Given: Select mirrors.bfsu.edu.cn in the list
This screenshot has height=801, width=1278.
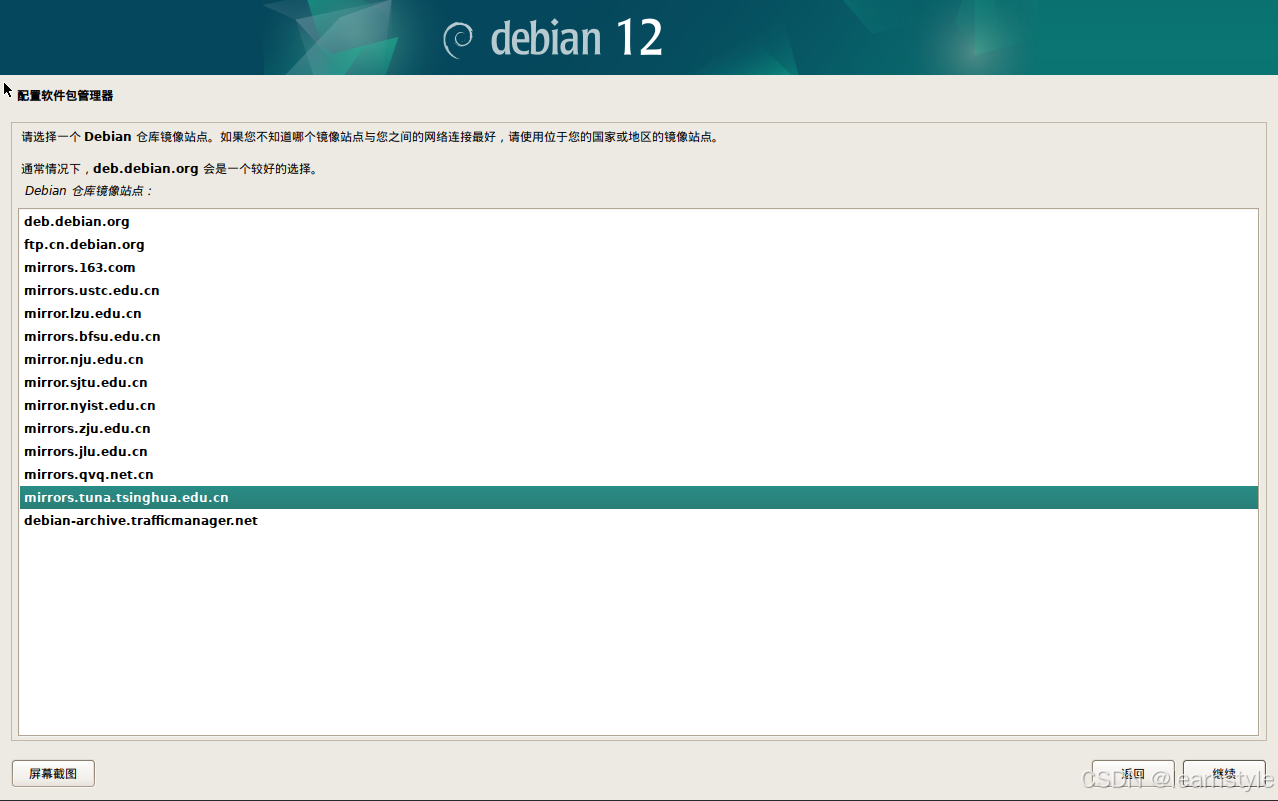Looking at the screenshot, I should click(639, 336).
